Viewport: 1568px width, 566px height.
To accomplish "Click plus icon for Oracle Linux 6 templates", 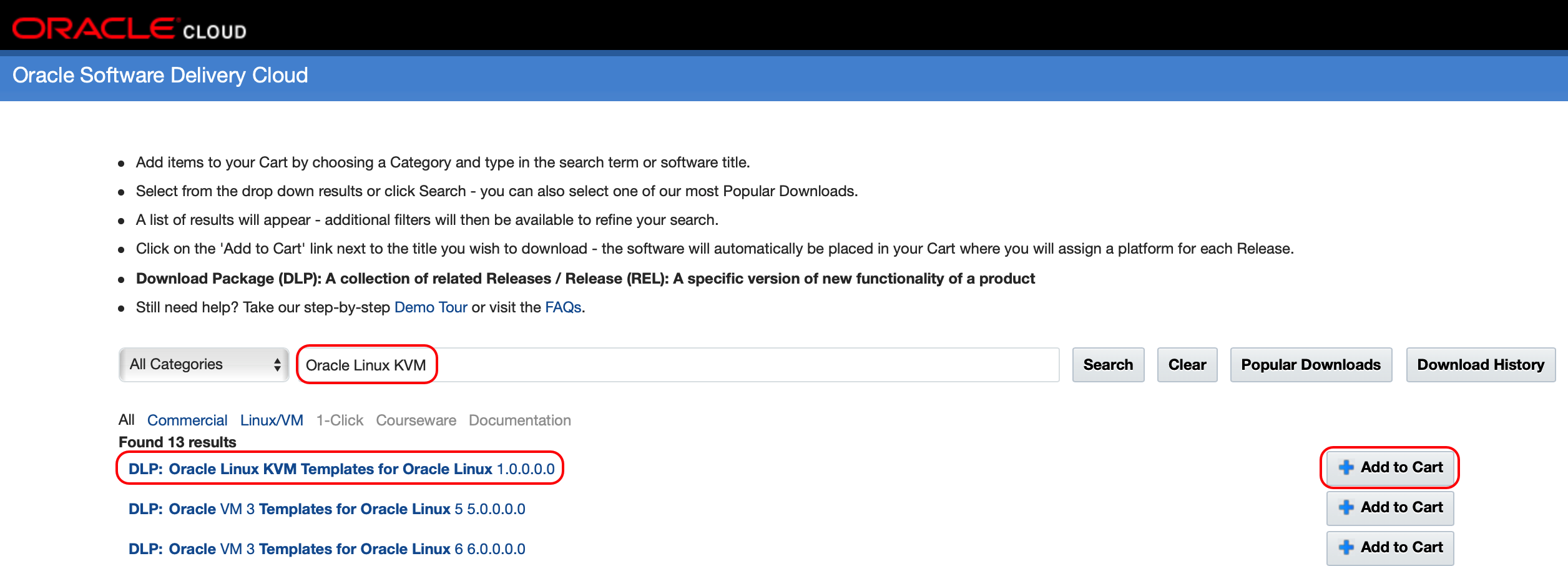I will click(x=1346, y=547).
